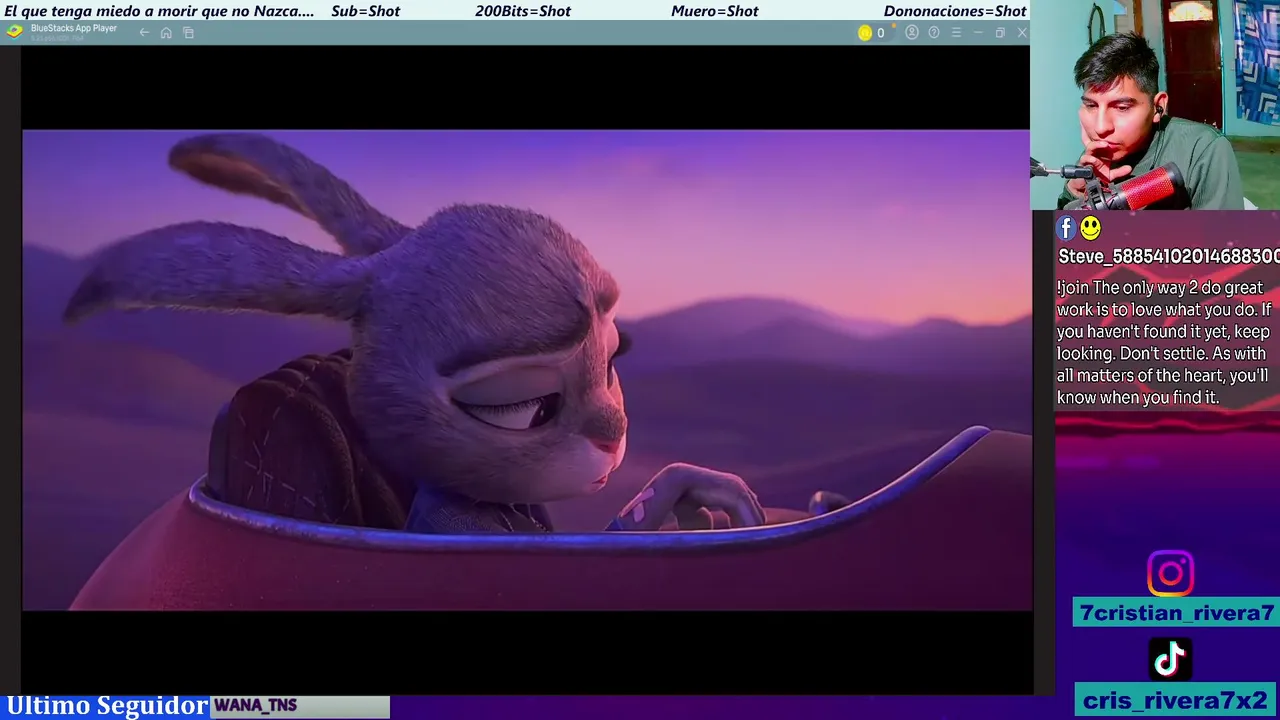The width and height of the screenshot is (1280, 720).
Task: Click the TikTok logo icon
Action: (1170, 659)
